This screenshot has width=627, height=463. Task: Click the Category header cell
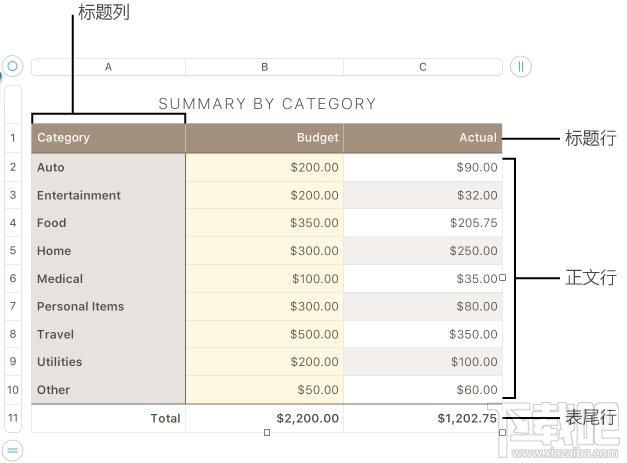pyautogui.click(x=108, y=138)
